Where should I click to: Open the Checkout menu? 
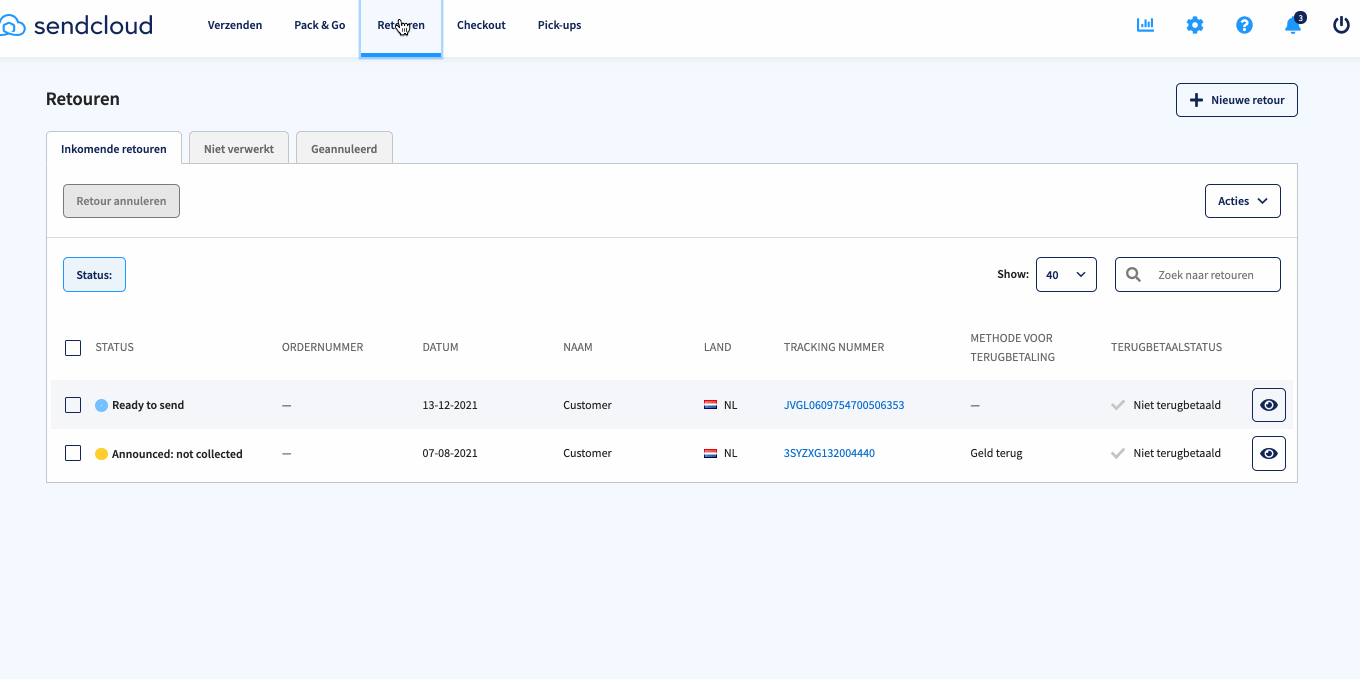[481, 25]
